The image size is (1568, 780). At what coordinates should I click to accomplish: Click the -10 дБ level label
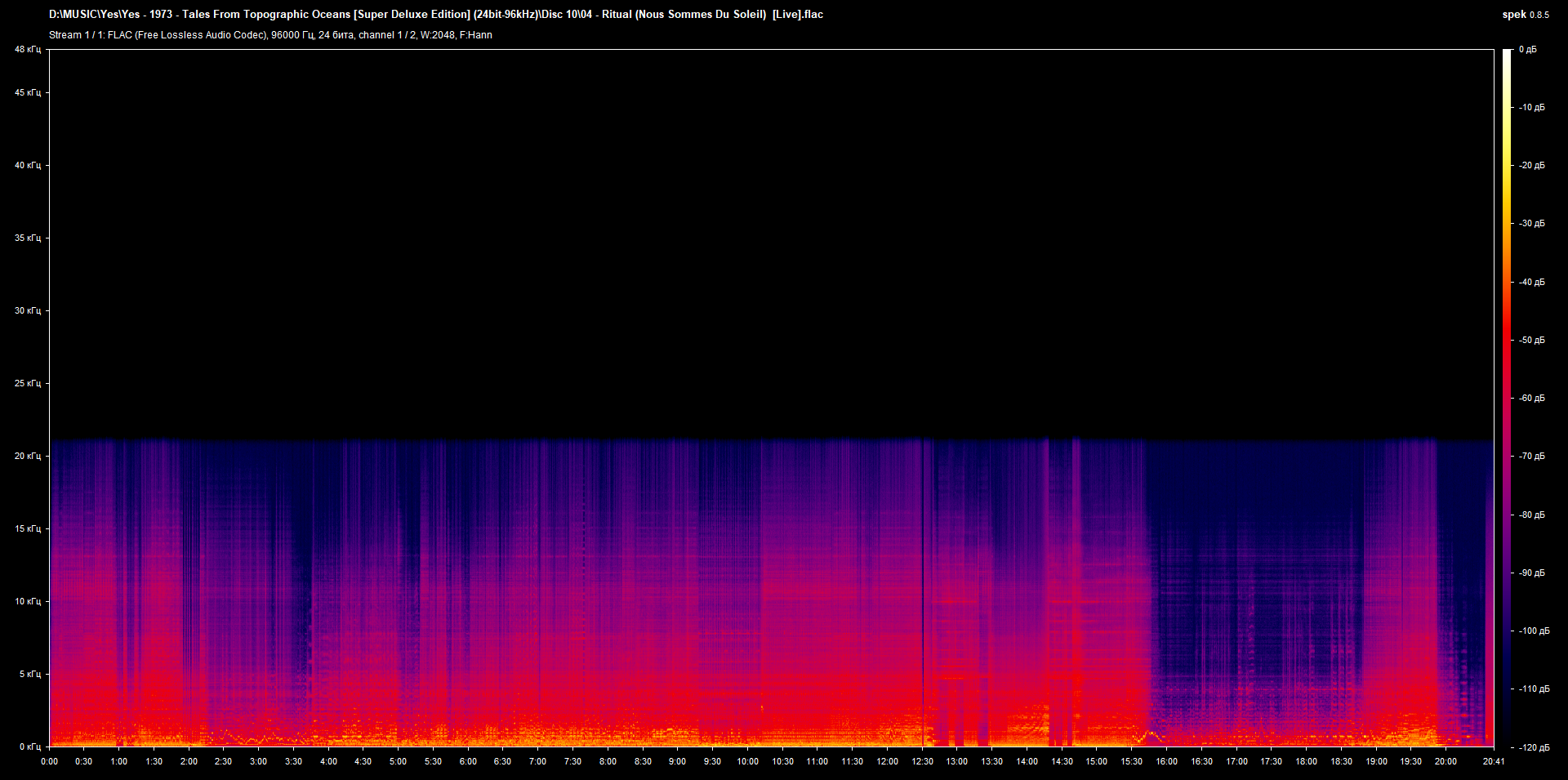point(1532,108)
